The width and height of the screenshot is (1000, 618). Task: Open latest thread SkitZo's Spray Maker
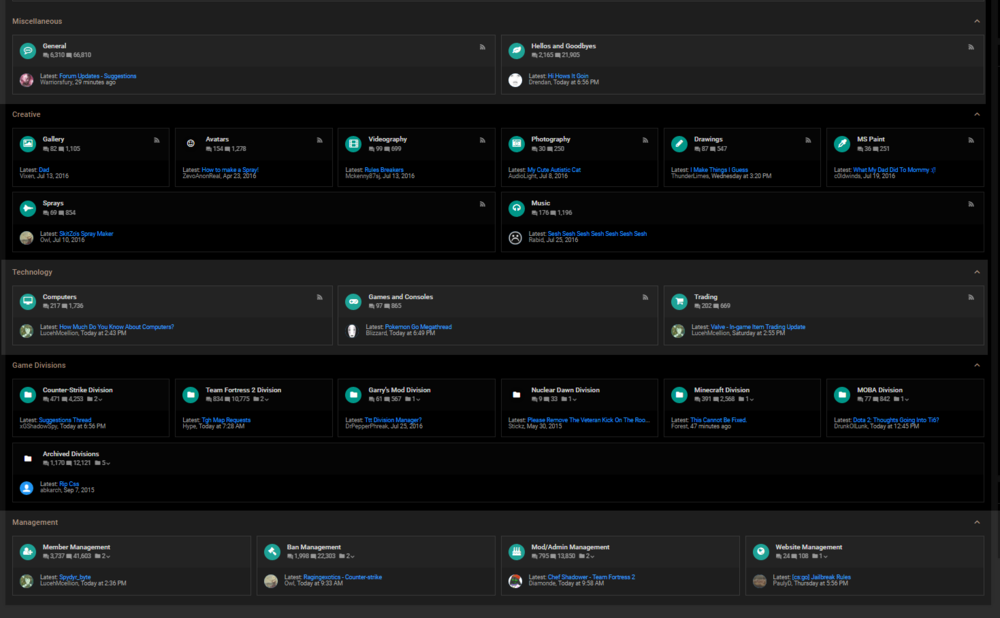(86, 233)
